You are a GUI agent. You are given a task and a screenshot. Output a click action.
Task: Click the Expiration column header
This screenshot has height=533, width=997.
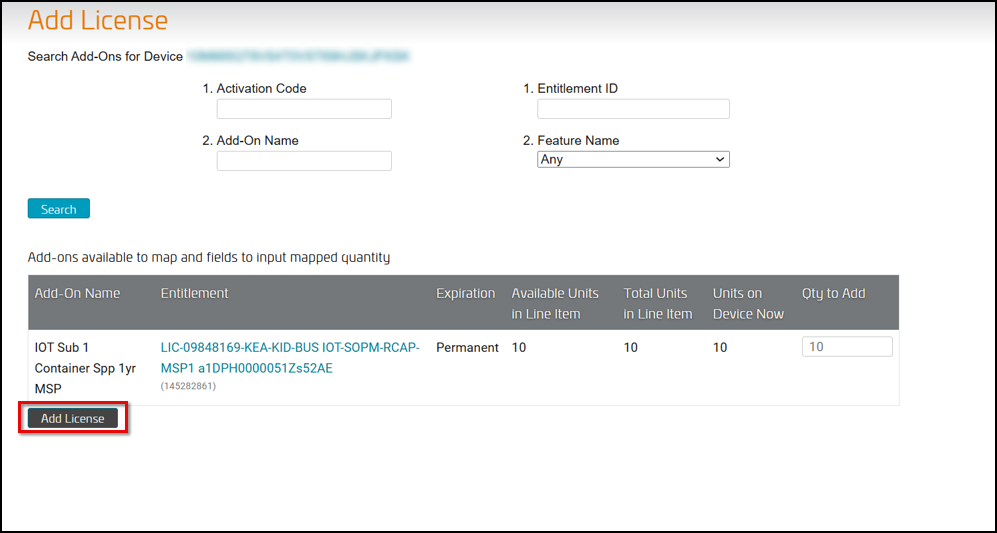(x=465, y=293)
